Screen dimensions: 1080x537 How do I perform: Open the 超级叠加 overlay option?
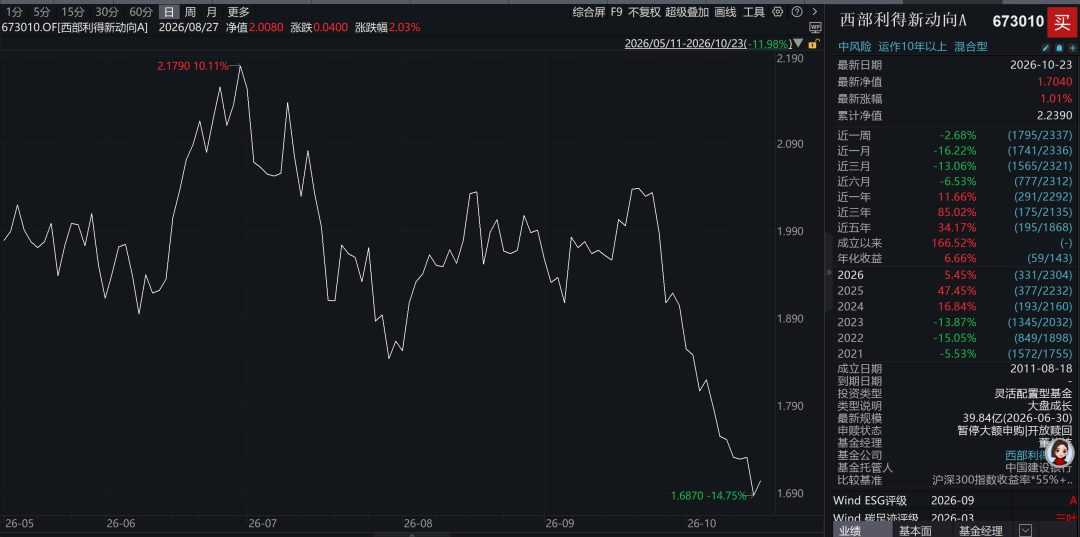[x=687, y=12]
